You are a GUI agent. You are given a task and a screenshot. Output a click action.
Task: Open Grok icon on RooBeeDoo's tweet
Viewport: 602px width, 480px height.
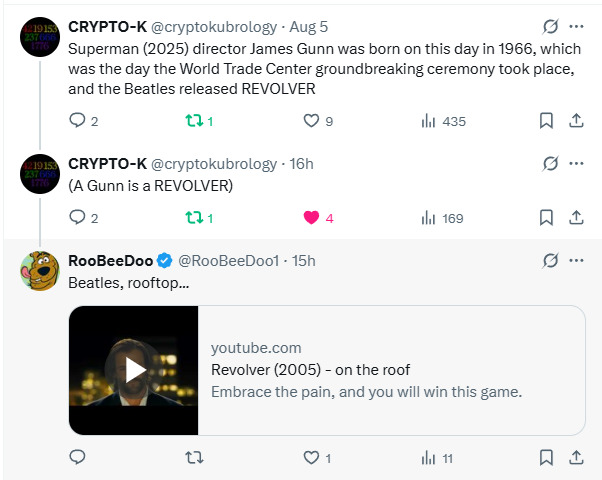coord(548,260)
